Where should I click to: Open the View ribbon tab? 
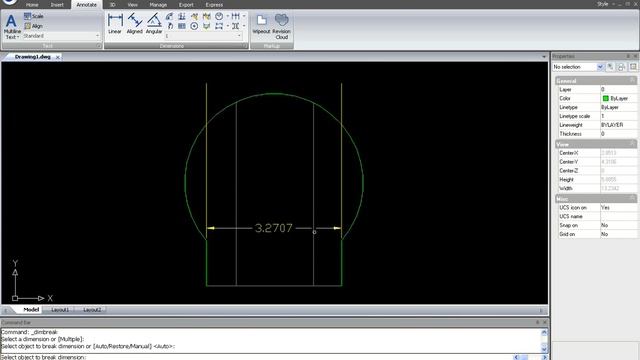(x=133, y=5)
